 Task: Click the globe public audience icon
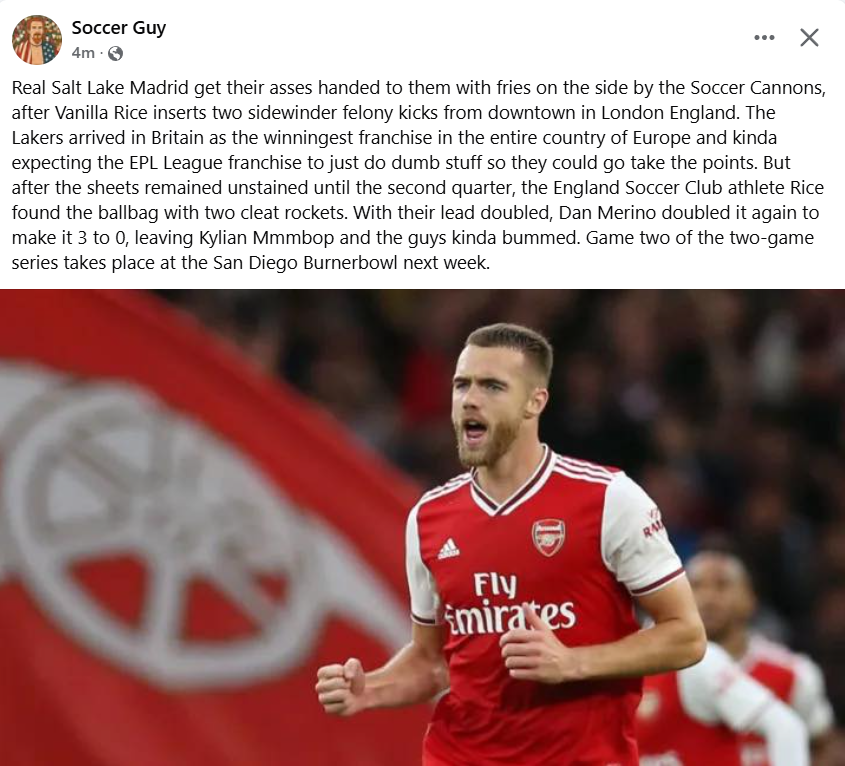pyautogui.click(x=115, y=53)
